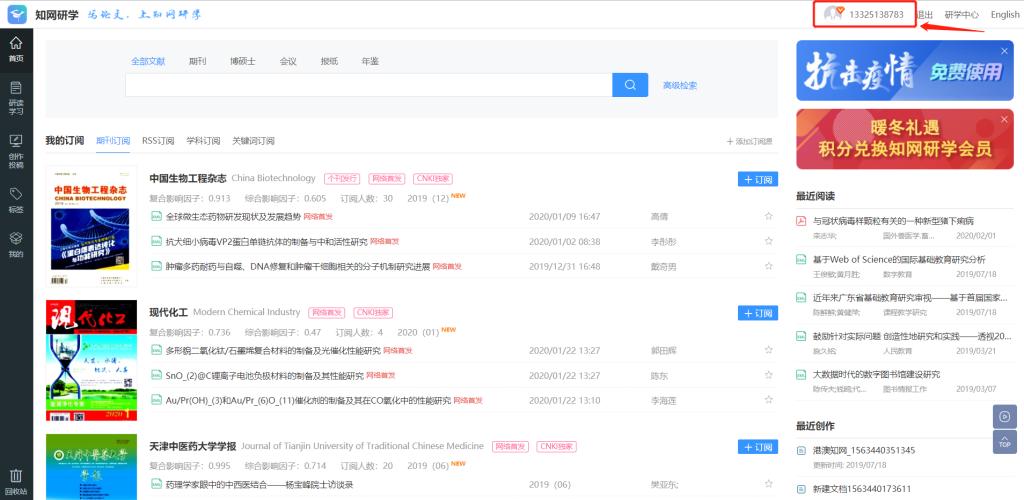This screenshot has width=1024, height=500.
Task: Subscribe to 中国生物工程杂志 with 订阅 button
Action: pos(757,179)
